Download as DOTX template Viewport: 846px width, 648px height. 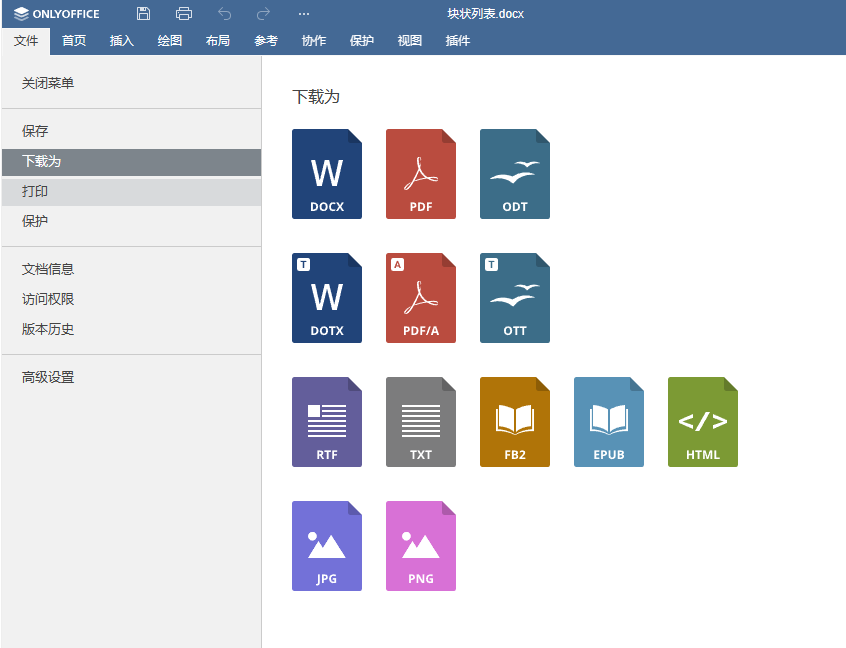tap(327, 298)
